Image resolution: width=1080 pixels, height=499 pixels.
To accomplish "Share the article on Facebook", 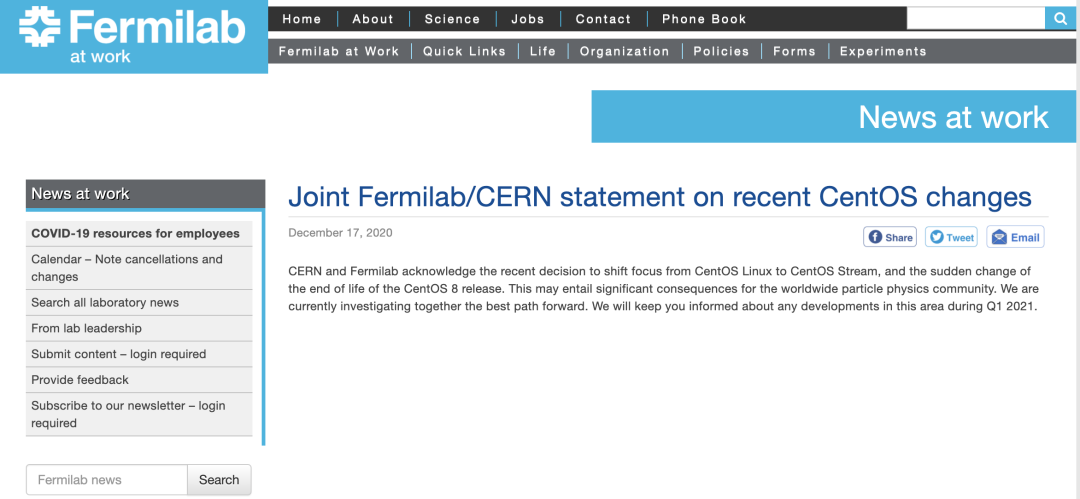I will [x=890, y=237].
